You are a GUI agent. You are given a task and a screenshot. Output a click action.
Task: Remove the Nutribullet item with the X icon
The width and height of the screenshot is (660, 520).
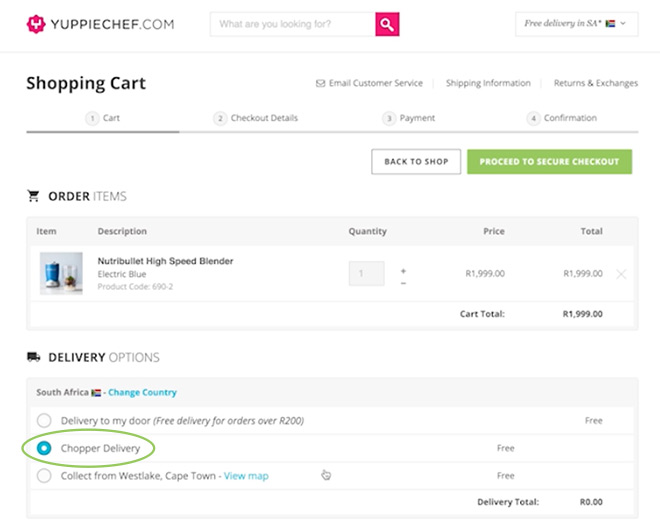(x=621, y=274)
